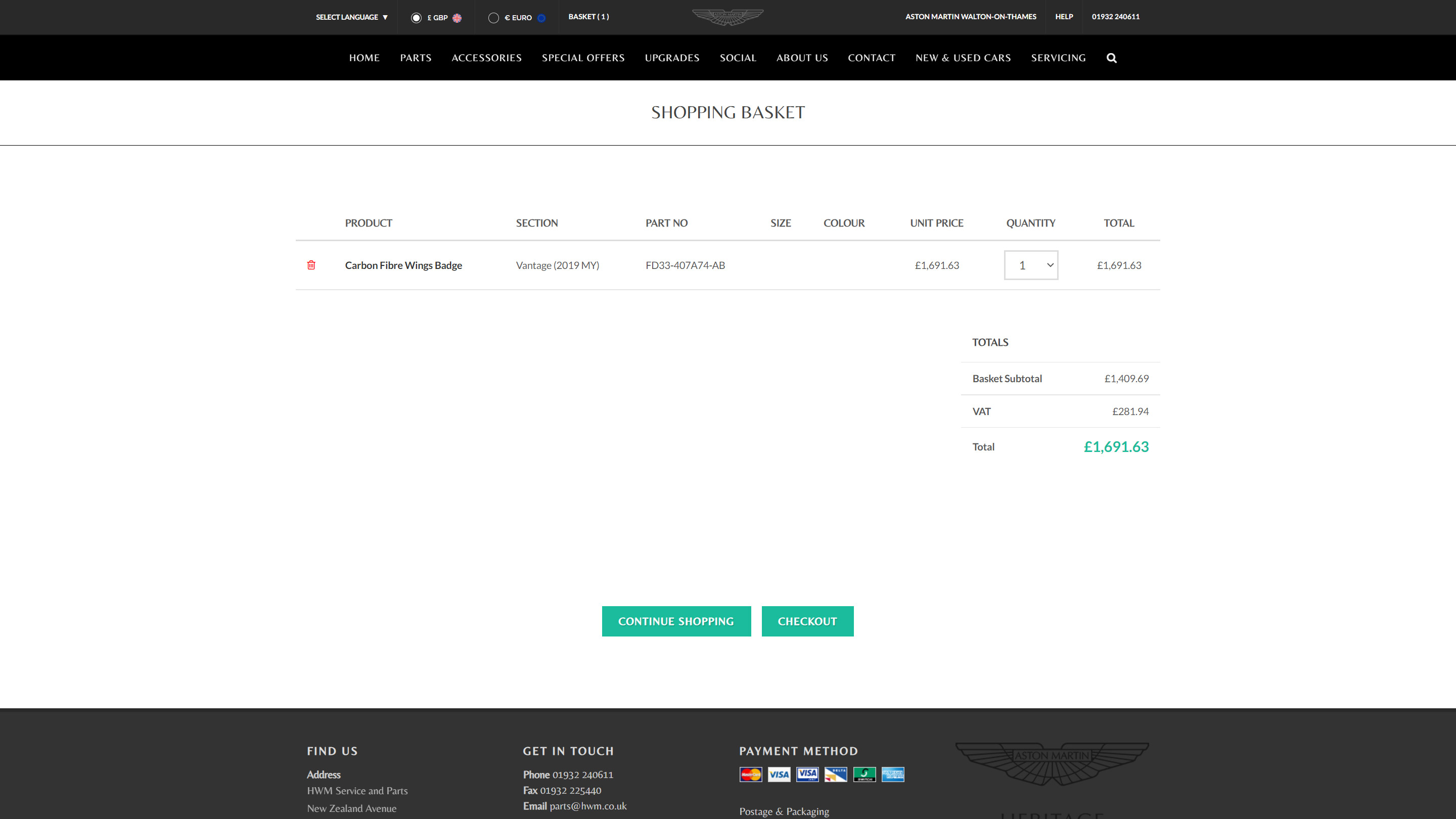Select the € EURO currency radio button

tap(493, 18)
